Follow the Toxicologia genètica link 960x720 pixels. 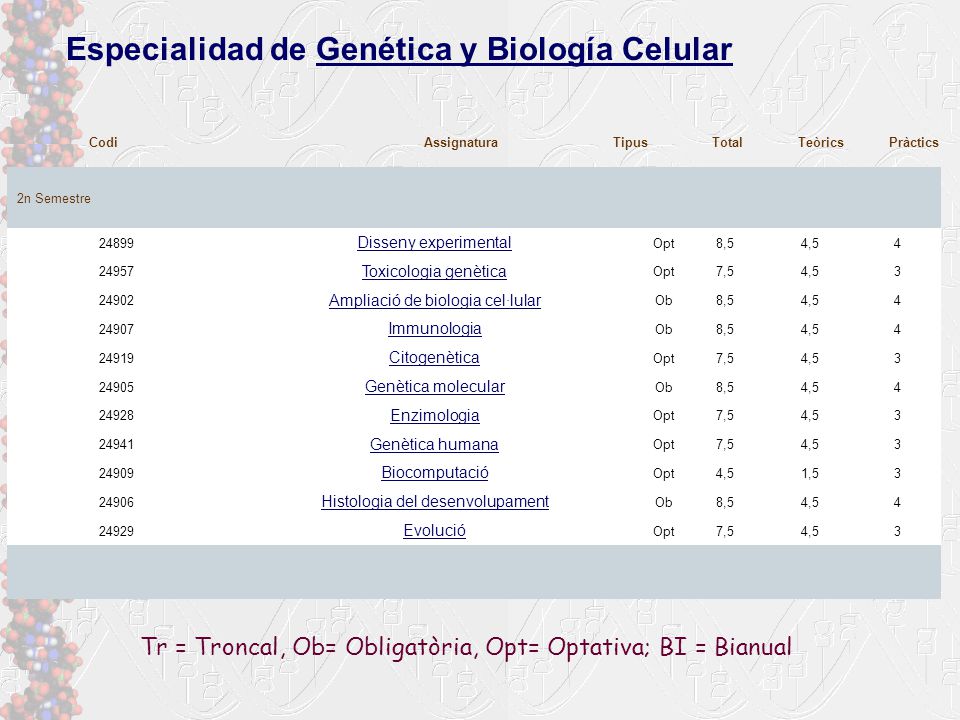tap(434, 271)
